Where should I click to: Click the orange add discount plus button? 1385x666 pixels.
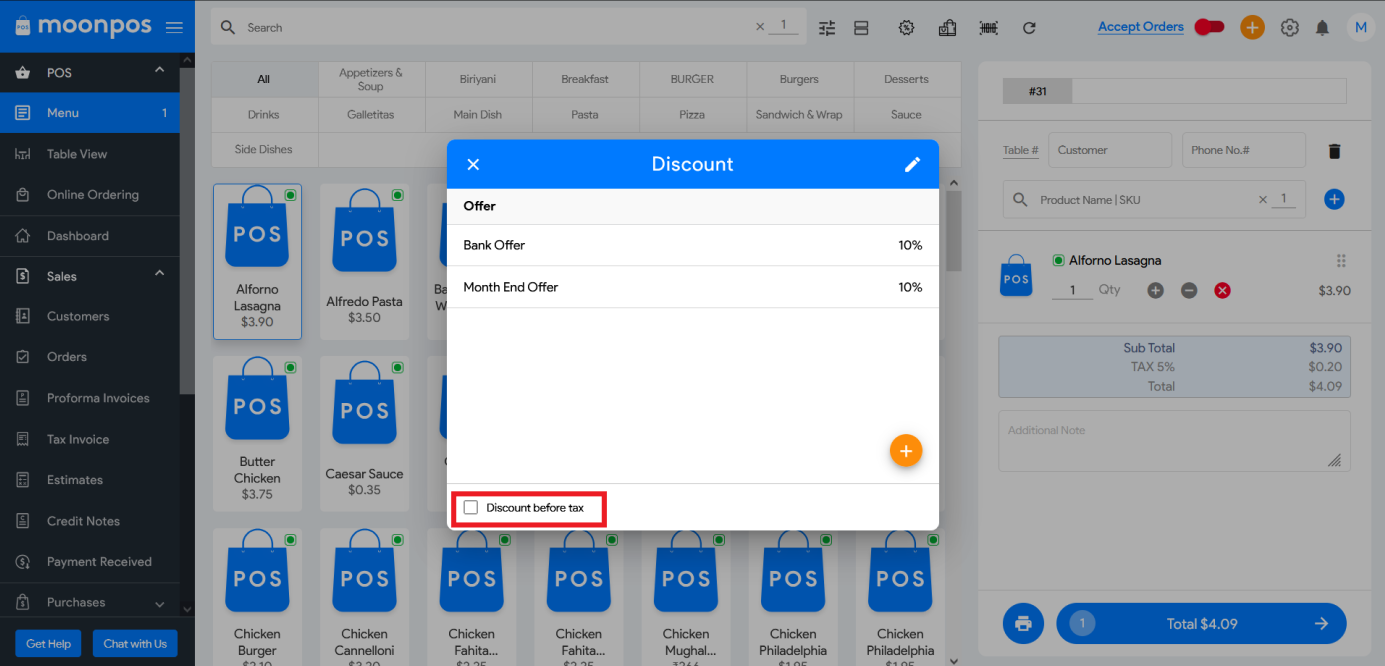pyautogui.click(x=905, y=451)
